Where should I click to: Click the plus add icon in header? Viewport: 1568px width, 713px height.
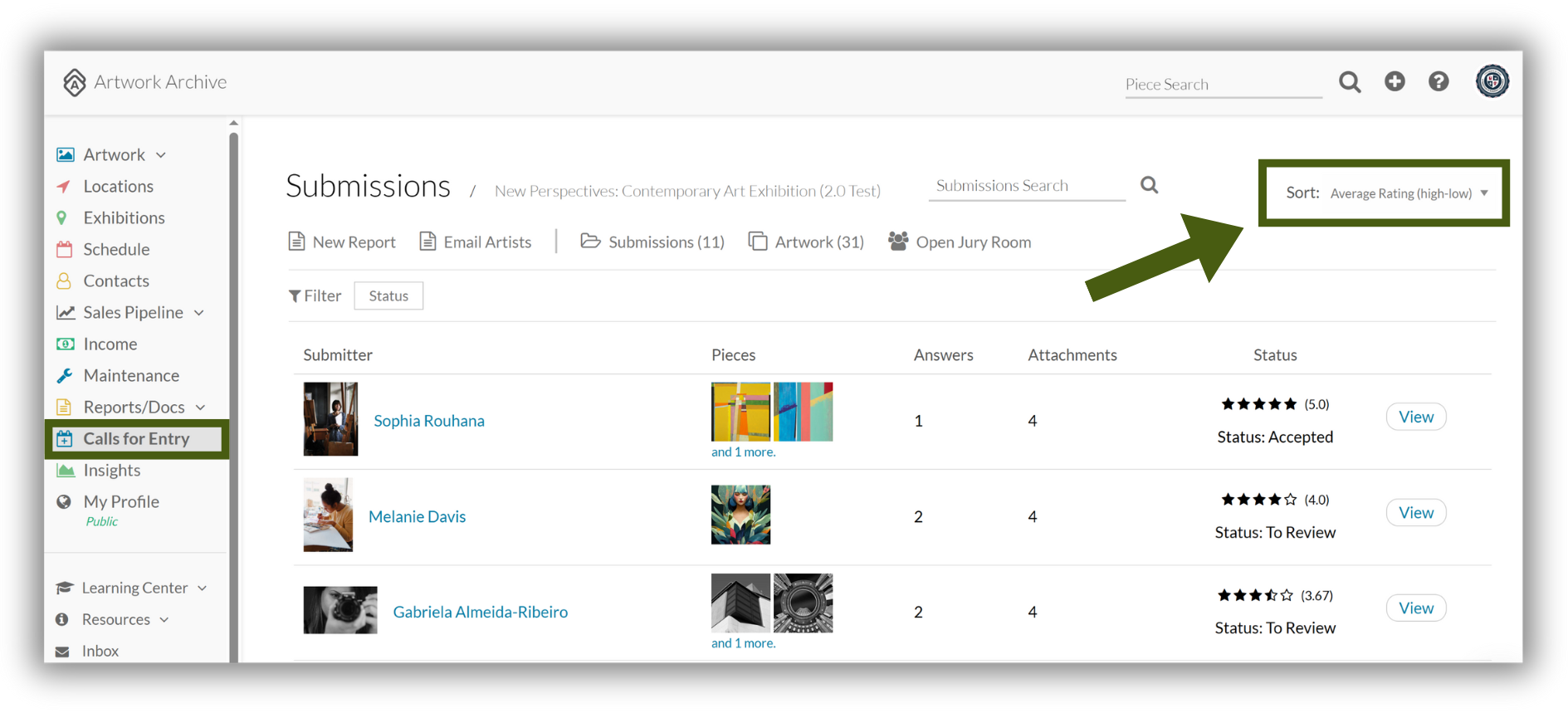click(x=1395, y=81)
